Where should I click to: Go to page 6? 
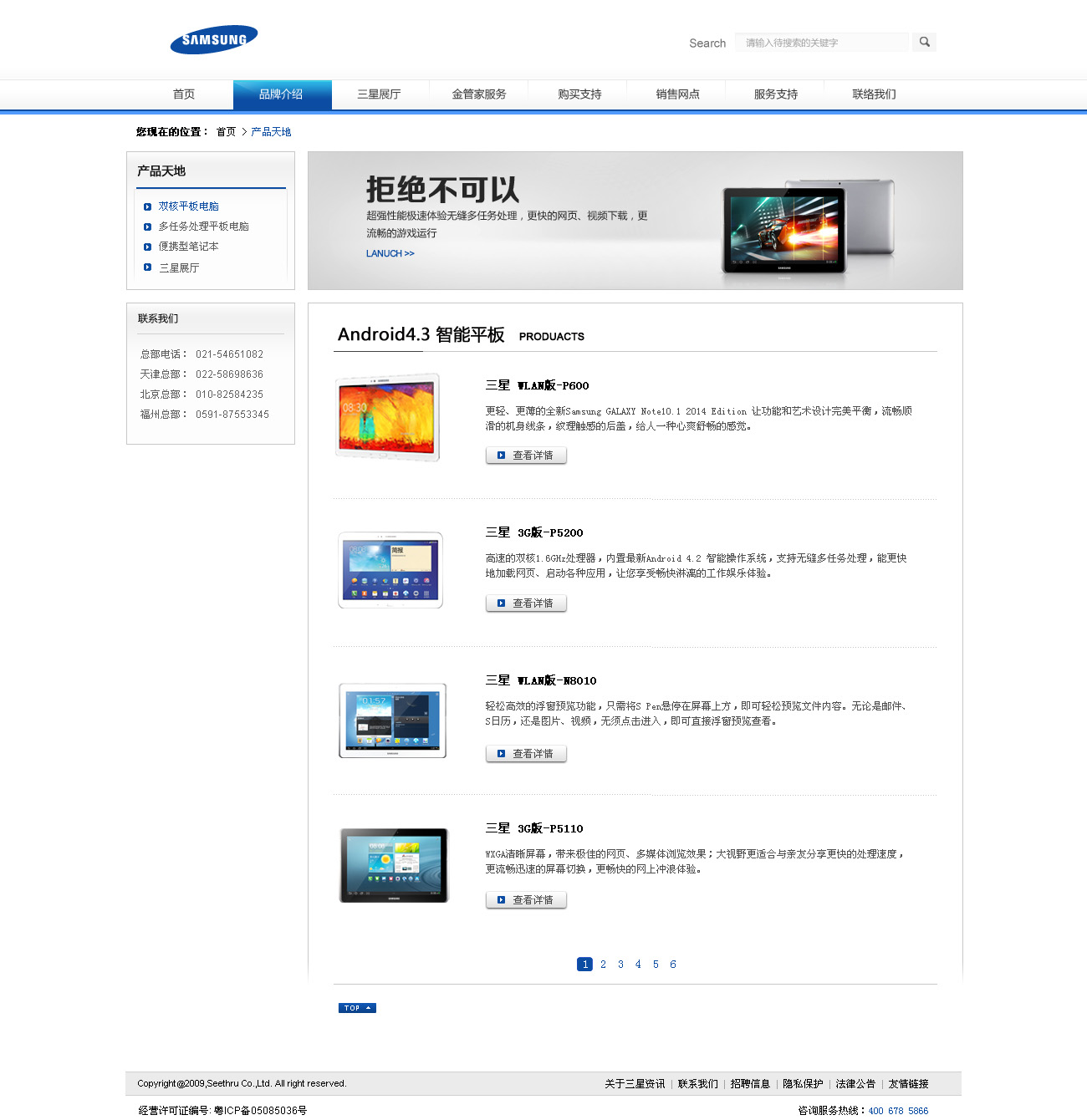(673, 965)
